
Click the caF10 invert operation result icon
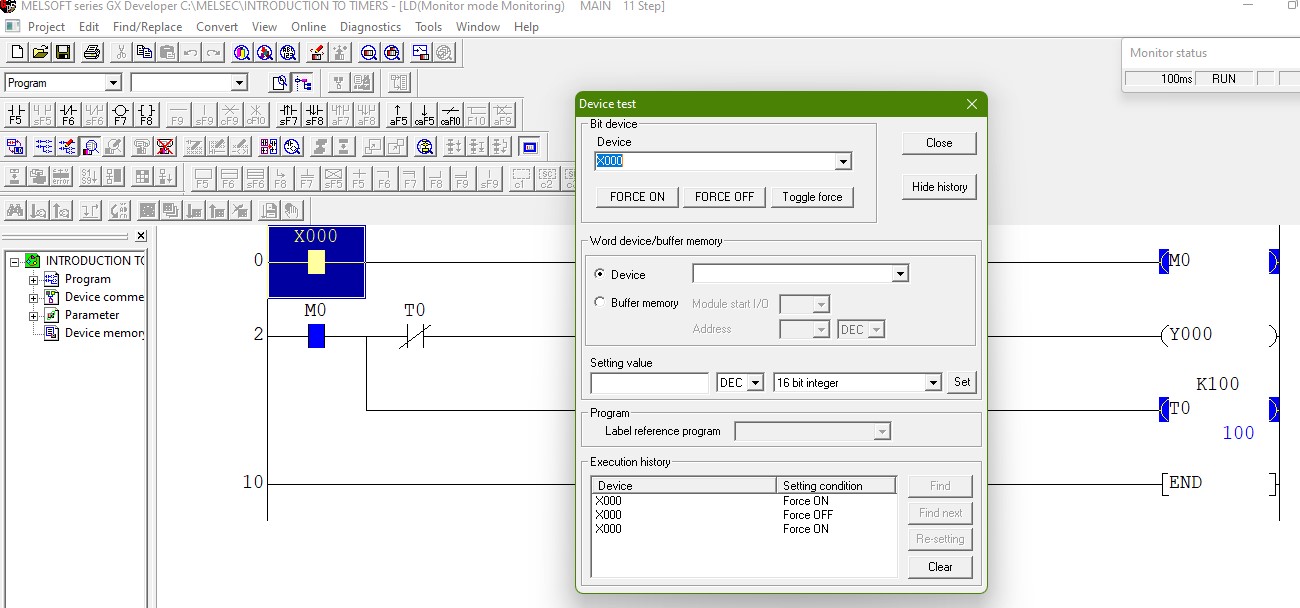point(450,114)
